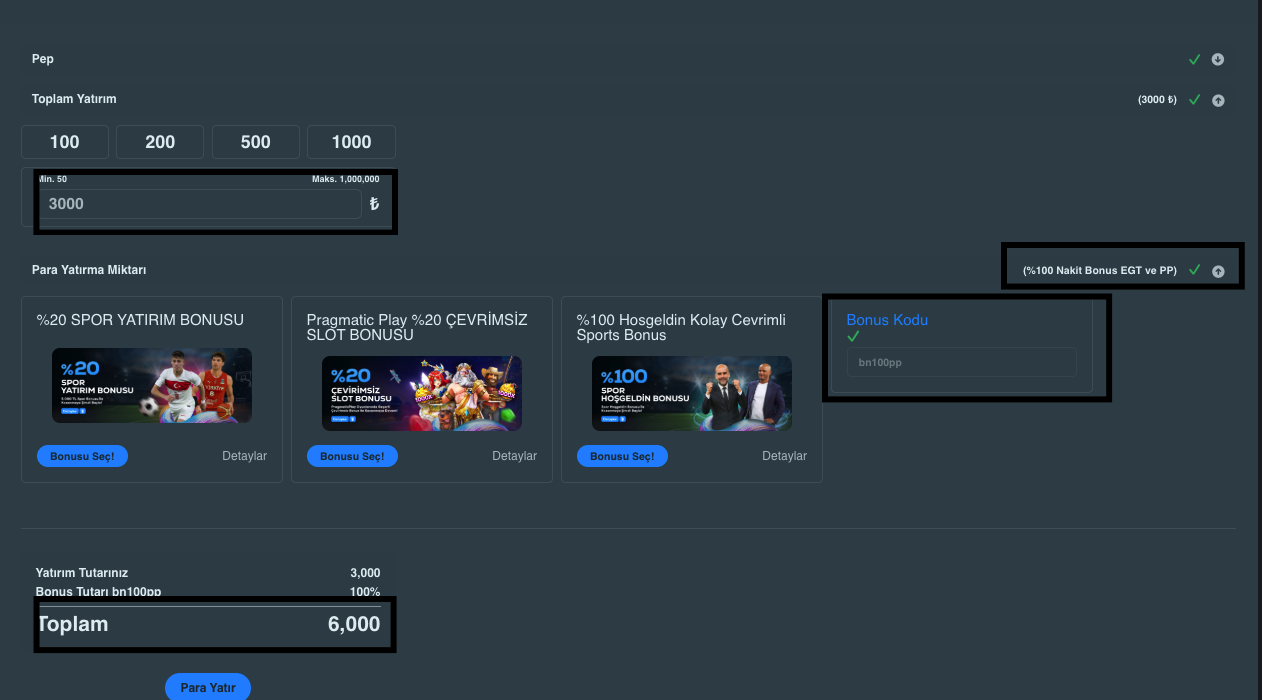Choose the 1000 quick amount
1262x700 pixels.
351,142
